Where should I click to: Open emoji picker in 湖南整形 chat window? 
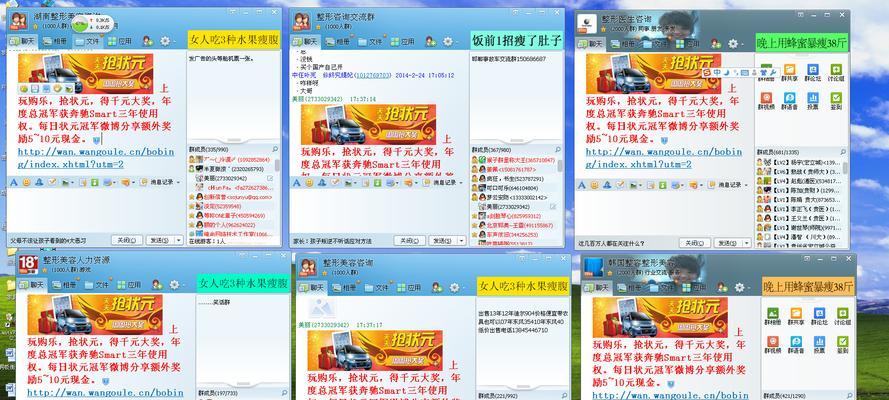point(26,182)
